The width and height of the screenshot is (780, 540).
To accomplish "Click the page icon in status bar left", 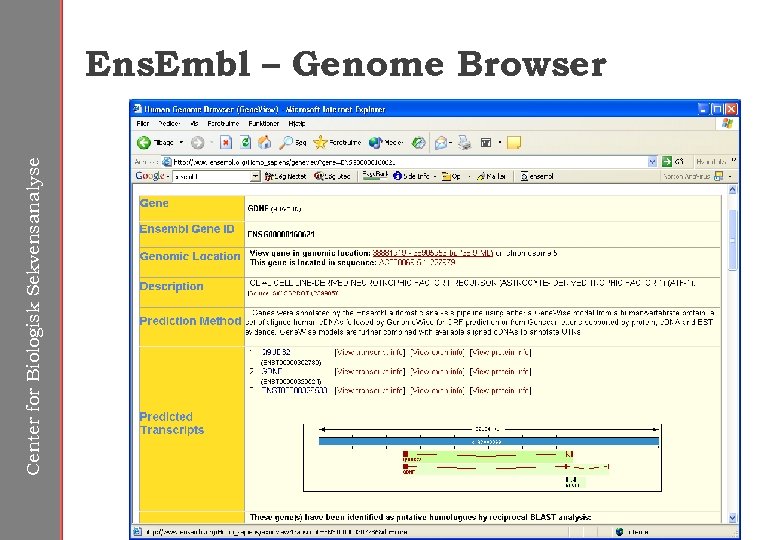I will [x=138, y=532].
